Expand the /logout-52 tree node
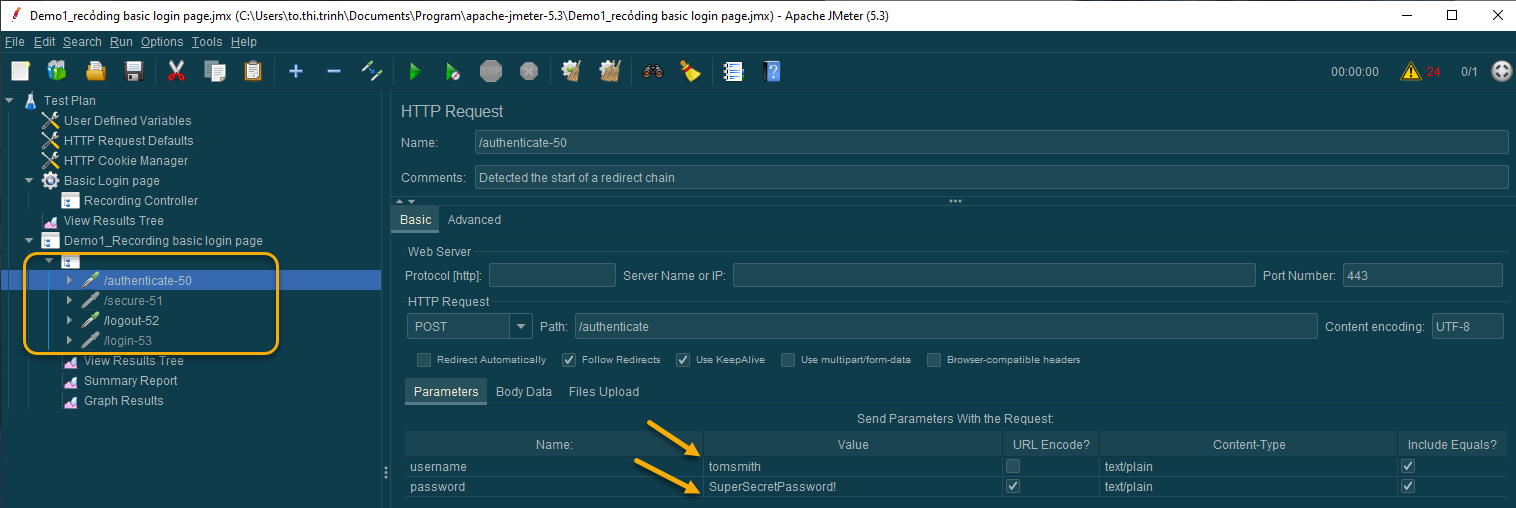 (x=69, y=321)
